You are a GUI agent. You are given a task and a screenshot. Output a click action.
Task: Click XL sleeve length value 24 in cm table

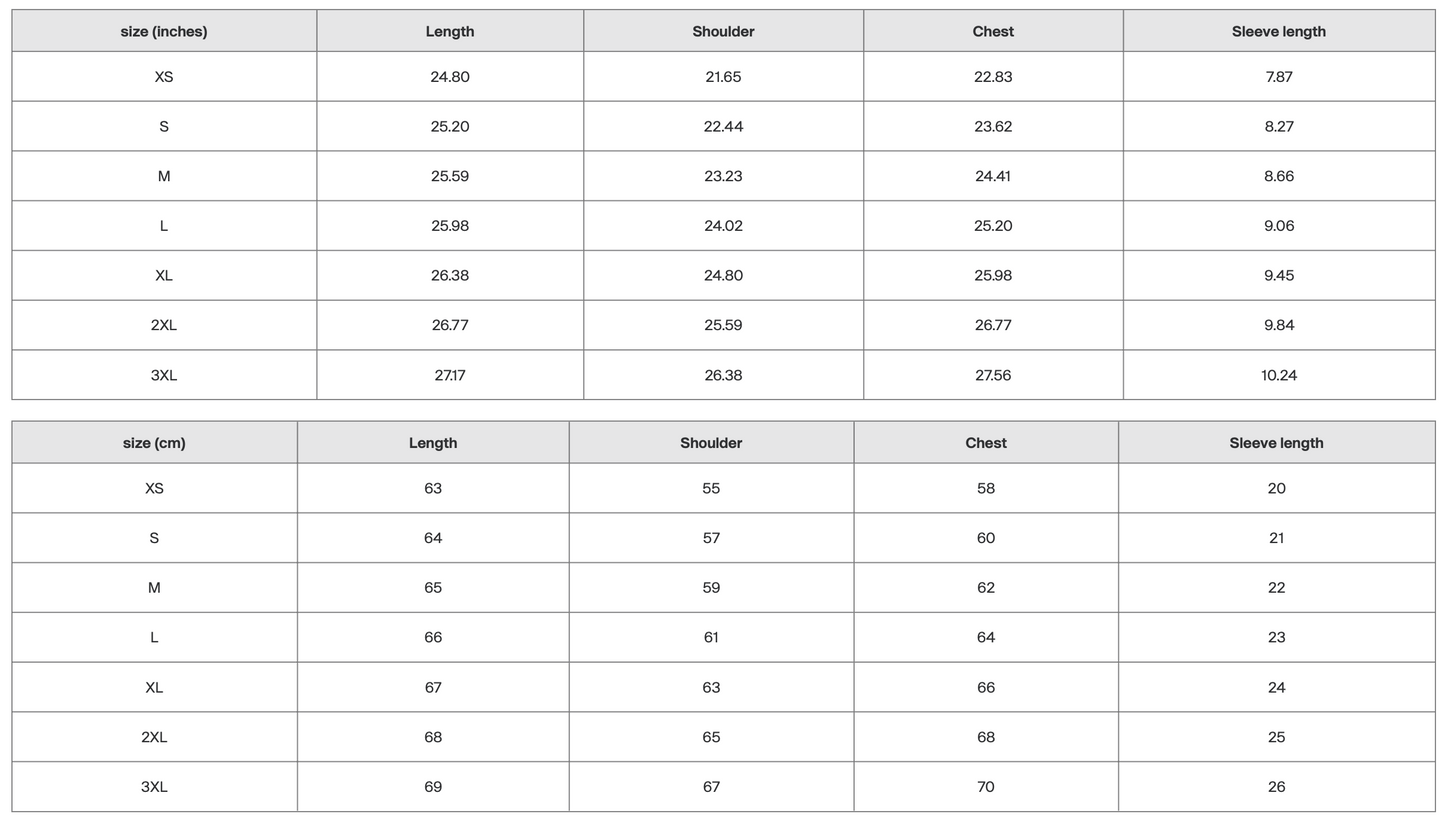point(1276,688)
